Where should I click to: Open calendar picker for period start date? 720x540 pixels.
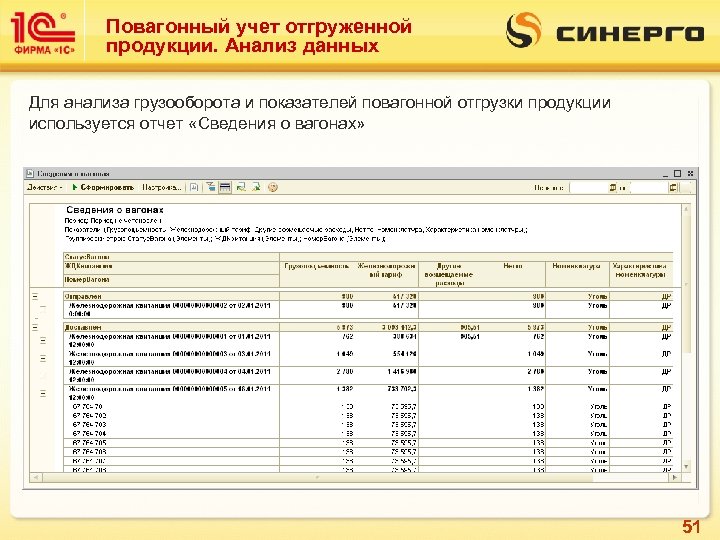coord(613,187)
